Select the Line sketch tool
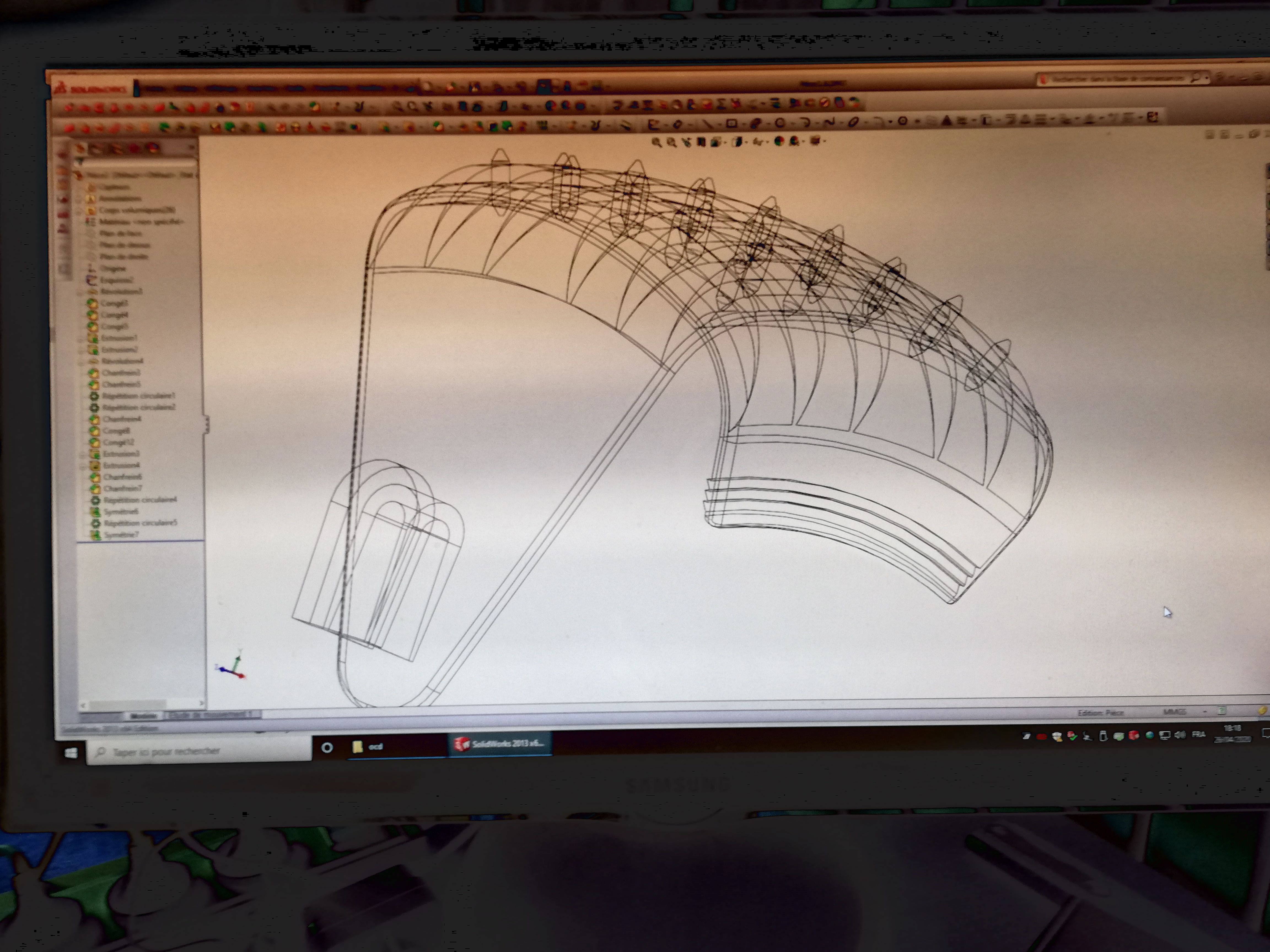1270x952 pixels. coord(709,123)
